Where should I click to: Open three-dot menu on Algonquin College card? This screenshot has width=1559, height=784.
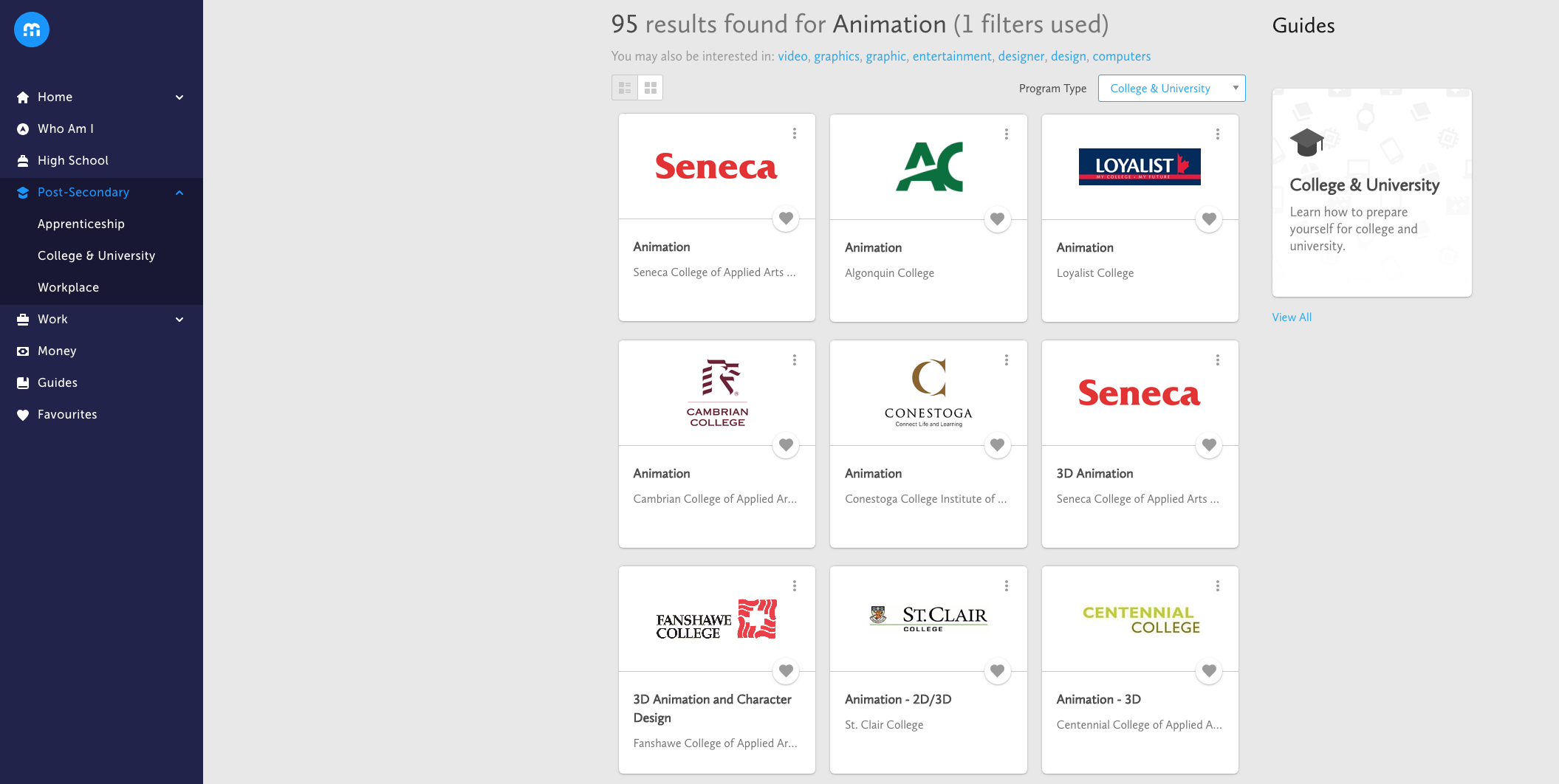click(x=1006, y=134)
